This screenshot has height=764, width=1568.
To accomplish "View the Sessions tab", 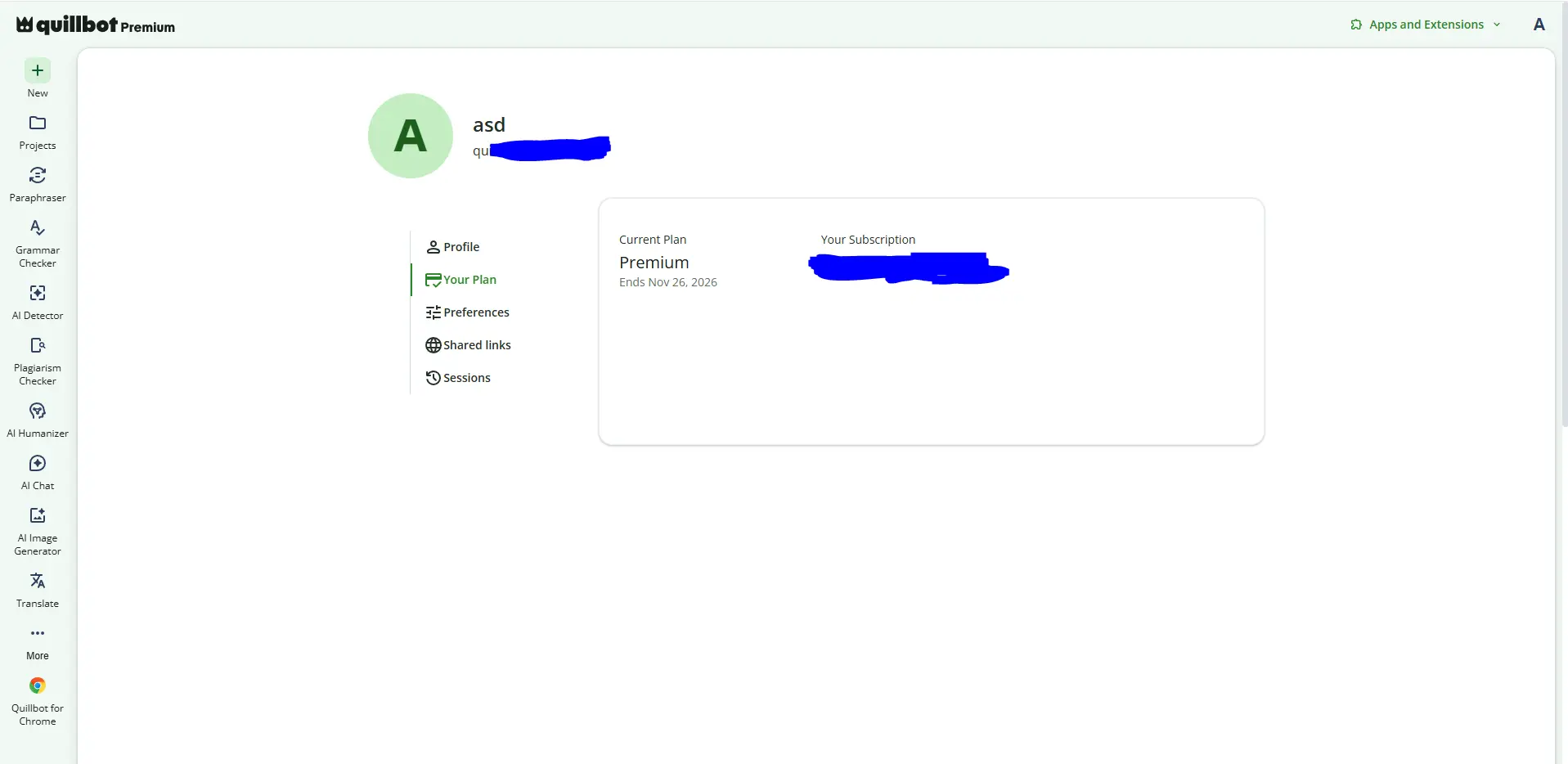I will click(458, 378).
